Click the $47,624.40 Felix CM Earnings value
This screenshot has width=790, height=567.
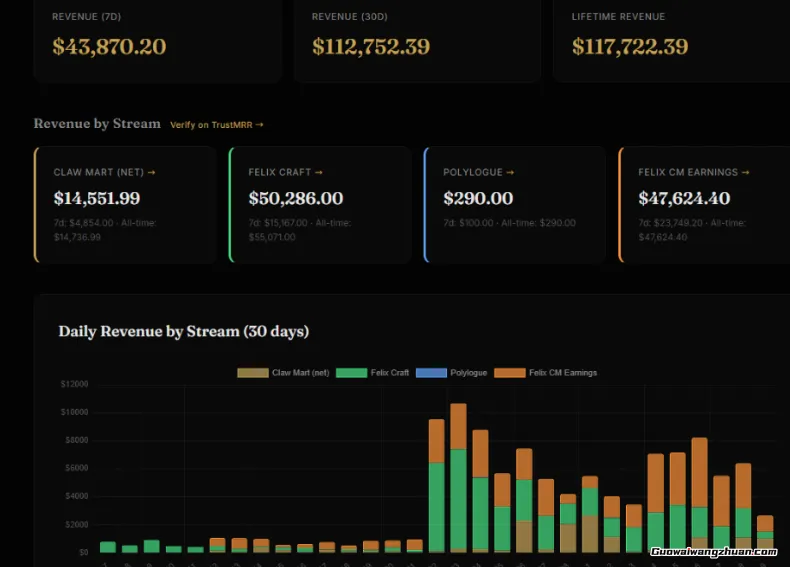point(684,199)
